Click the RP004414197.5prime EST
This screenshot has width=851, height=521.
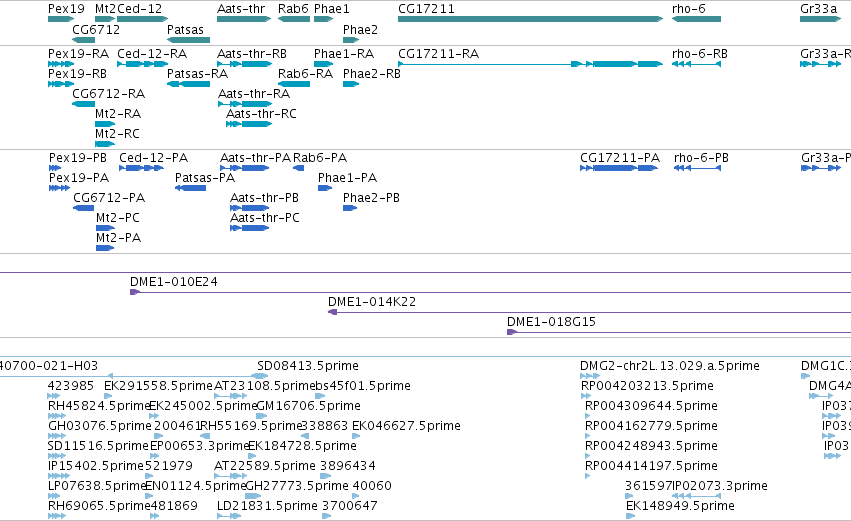click(x=588, y=476)
